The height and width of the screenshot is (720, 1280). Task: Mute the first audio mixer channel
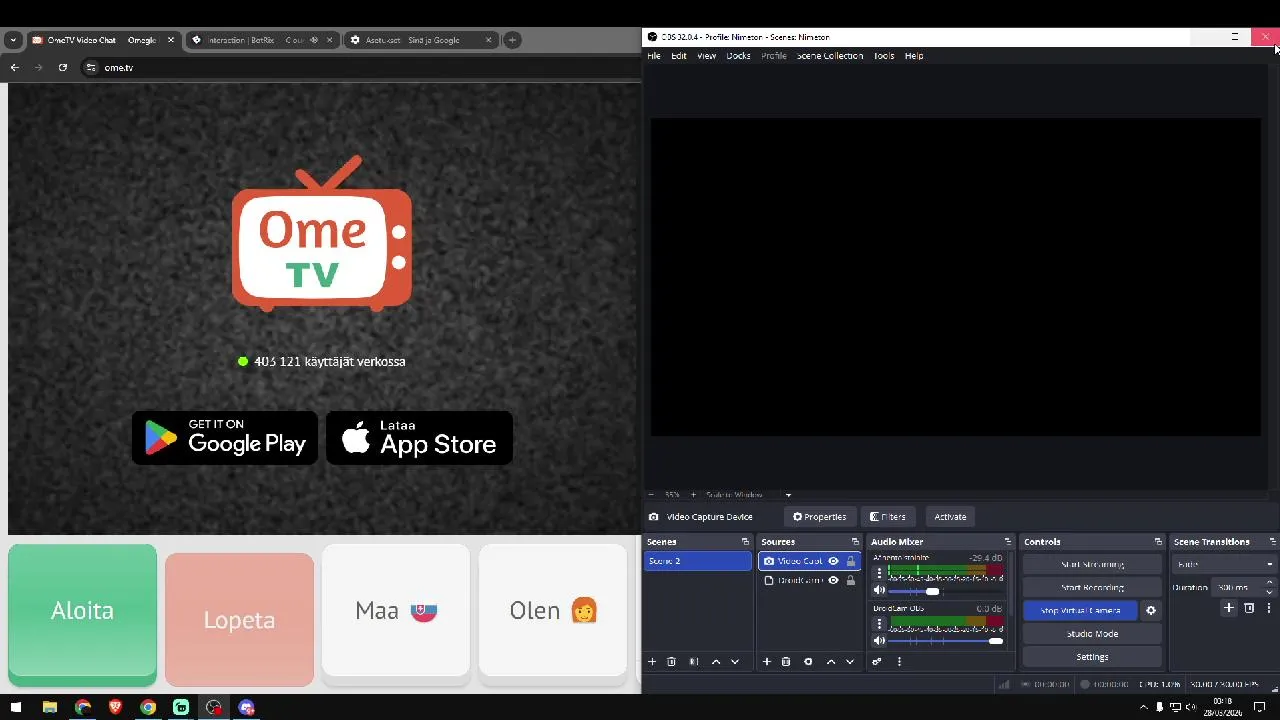pos(880,591)
